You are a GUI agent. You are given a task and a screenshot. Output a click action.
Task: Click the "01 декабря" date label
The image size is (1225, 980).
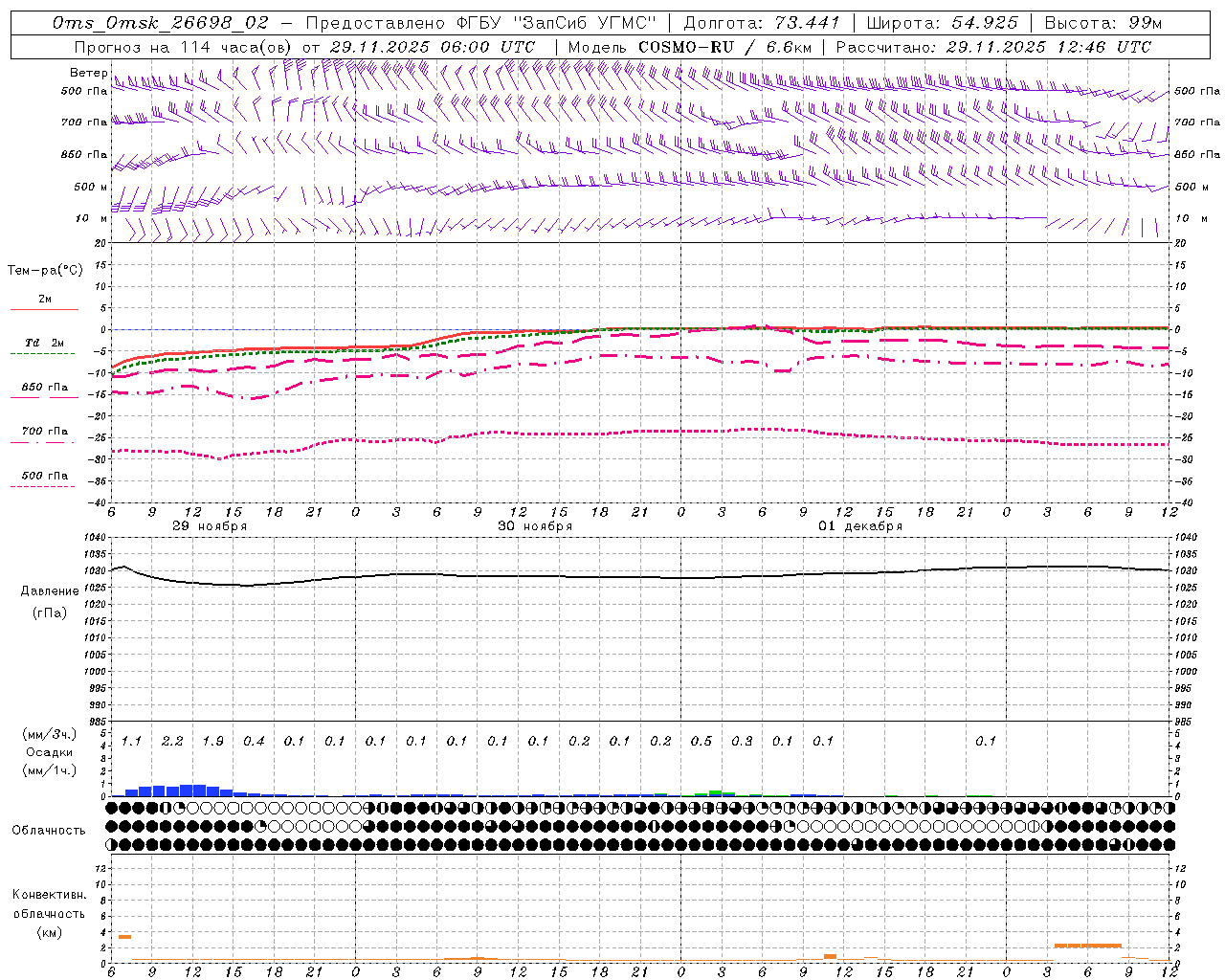pyautogui.click(x=860, y=526)
